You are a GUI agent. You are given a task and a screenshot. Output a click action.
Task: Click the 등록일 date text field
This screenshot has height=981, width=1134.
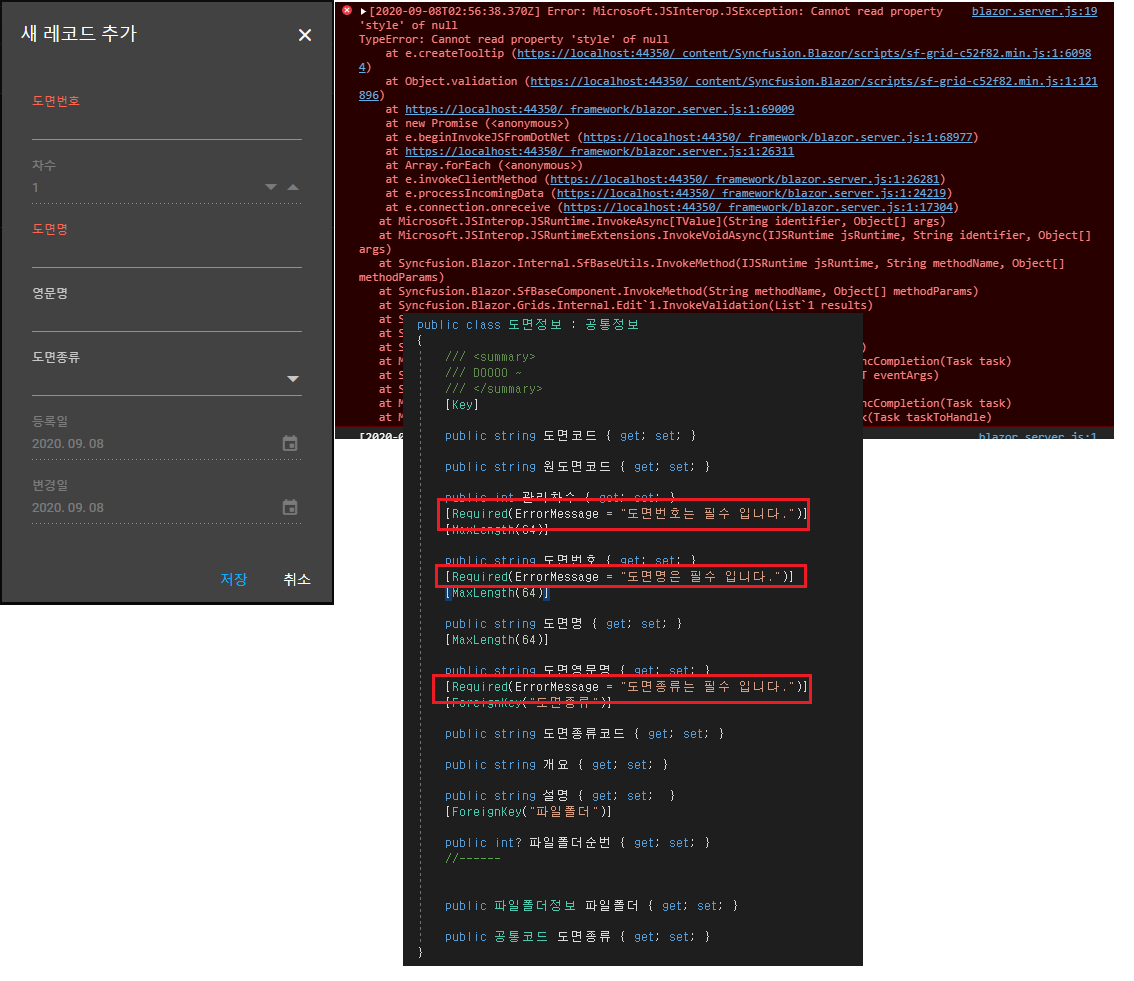[x=150, y=443]
